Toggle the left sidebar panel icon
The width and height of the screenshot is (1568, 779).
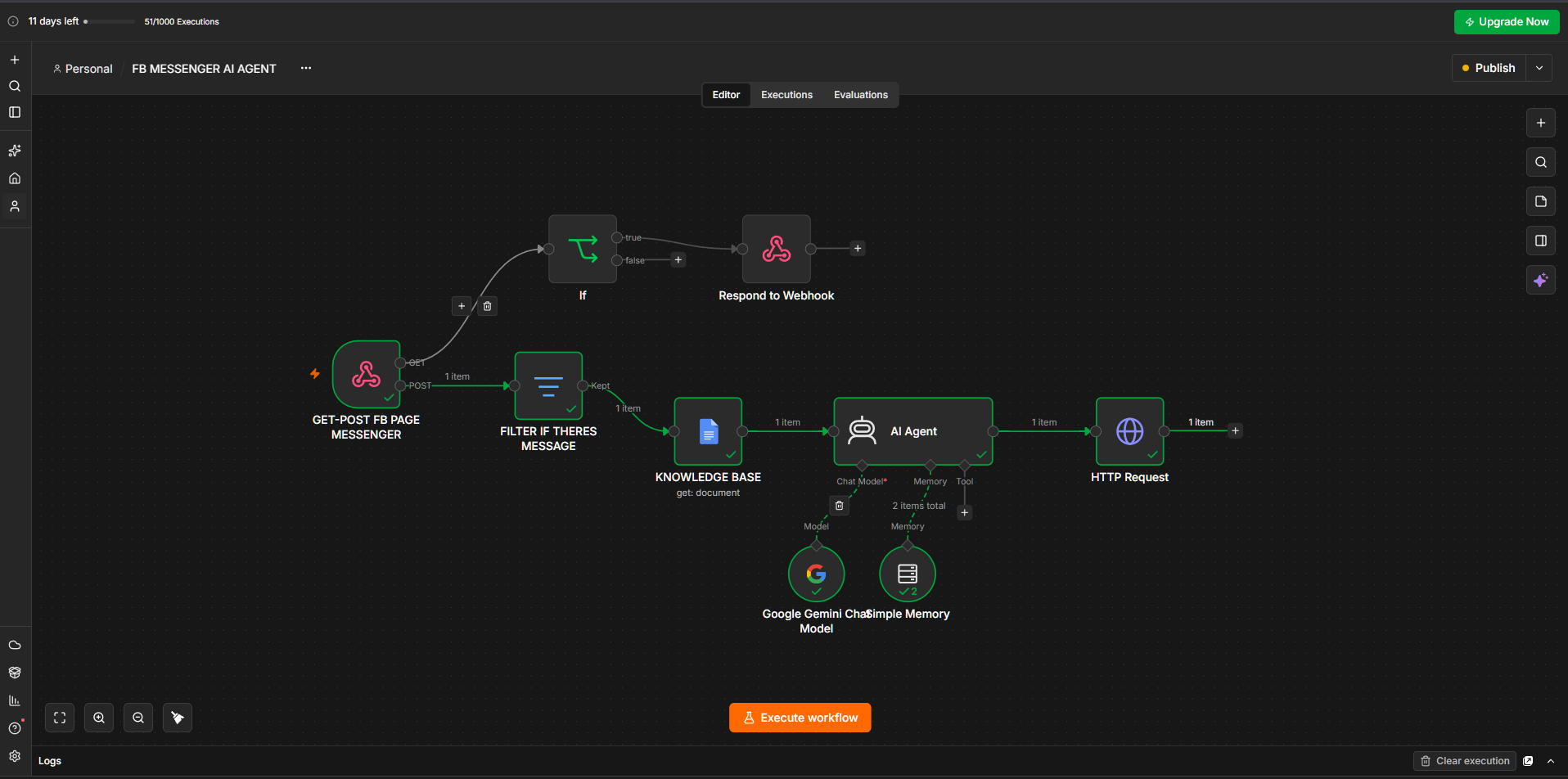tap(15, 112)
